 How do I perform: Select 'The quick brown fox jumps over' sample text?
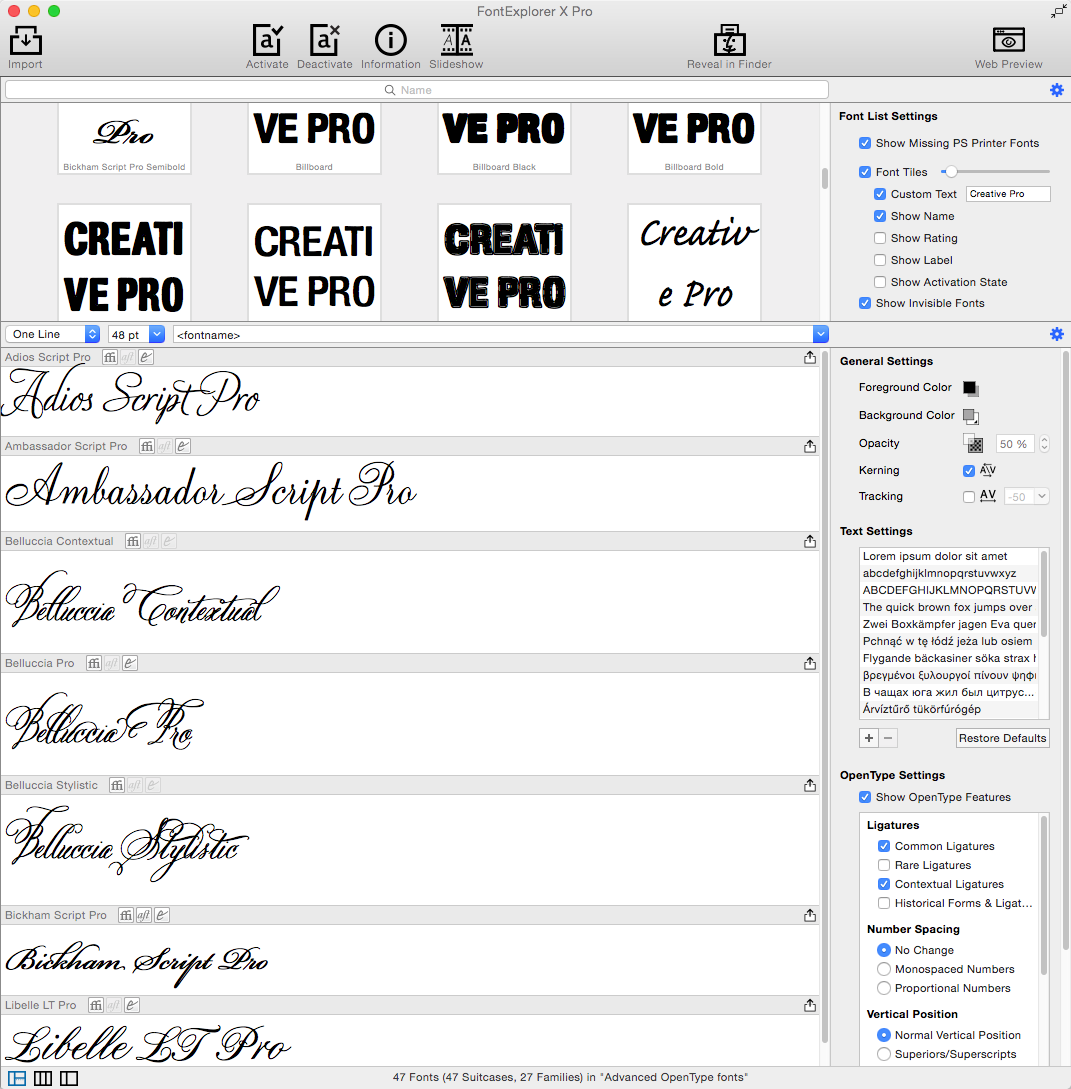point(947,607)
